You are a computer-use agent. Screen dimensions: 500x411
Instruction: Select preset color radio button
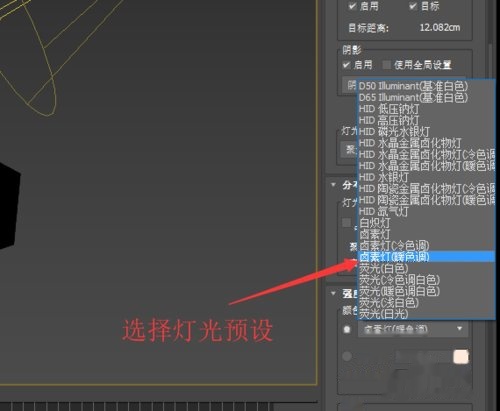click(x=347, y=329)
